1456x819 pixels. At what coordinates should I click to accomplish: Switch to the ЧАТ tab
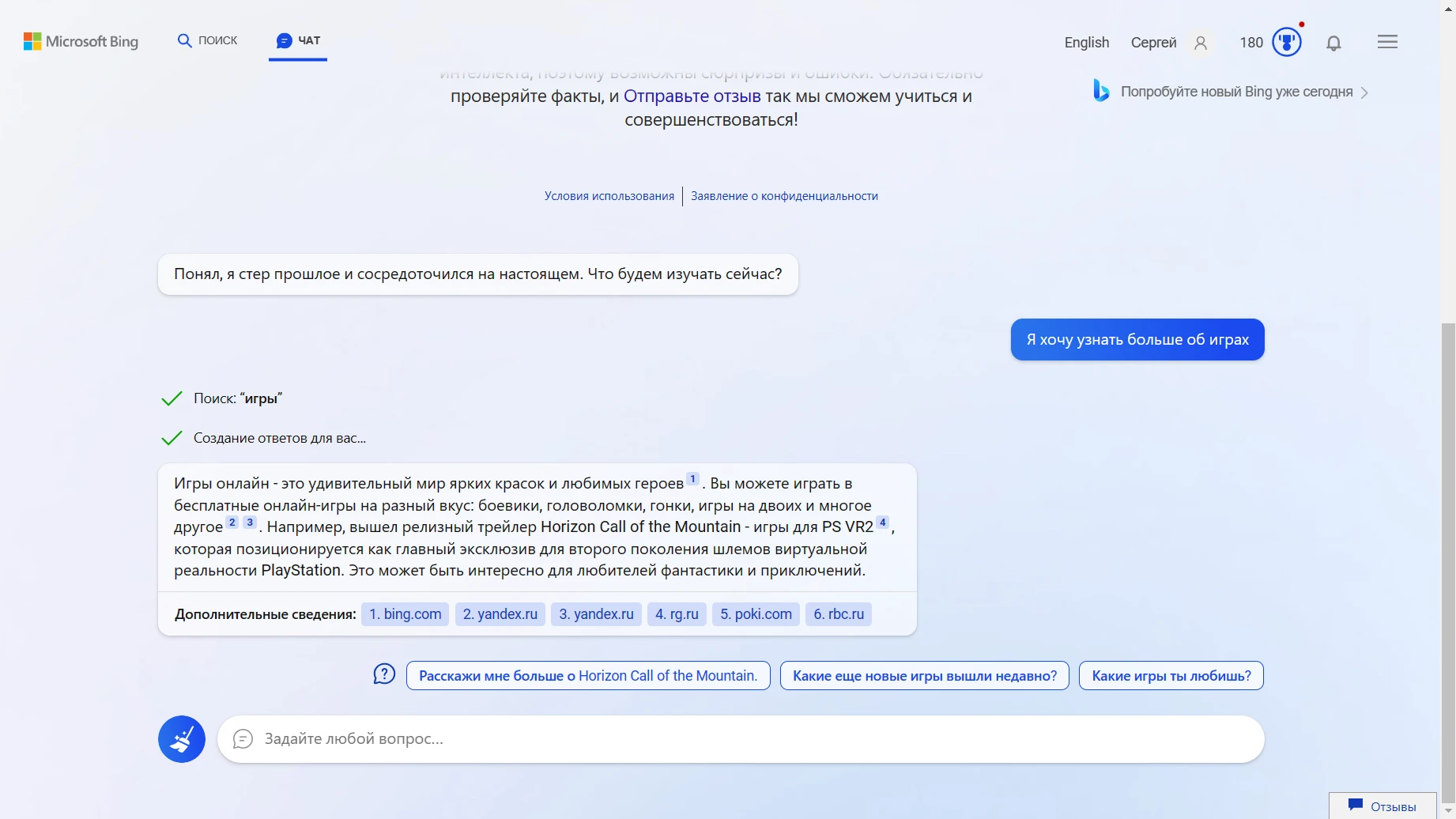(297, 40)
